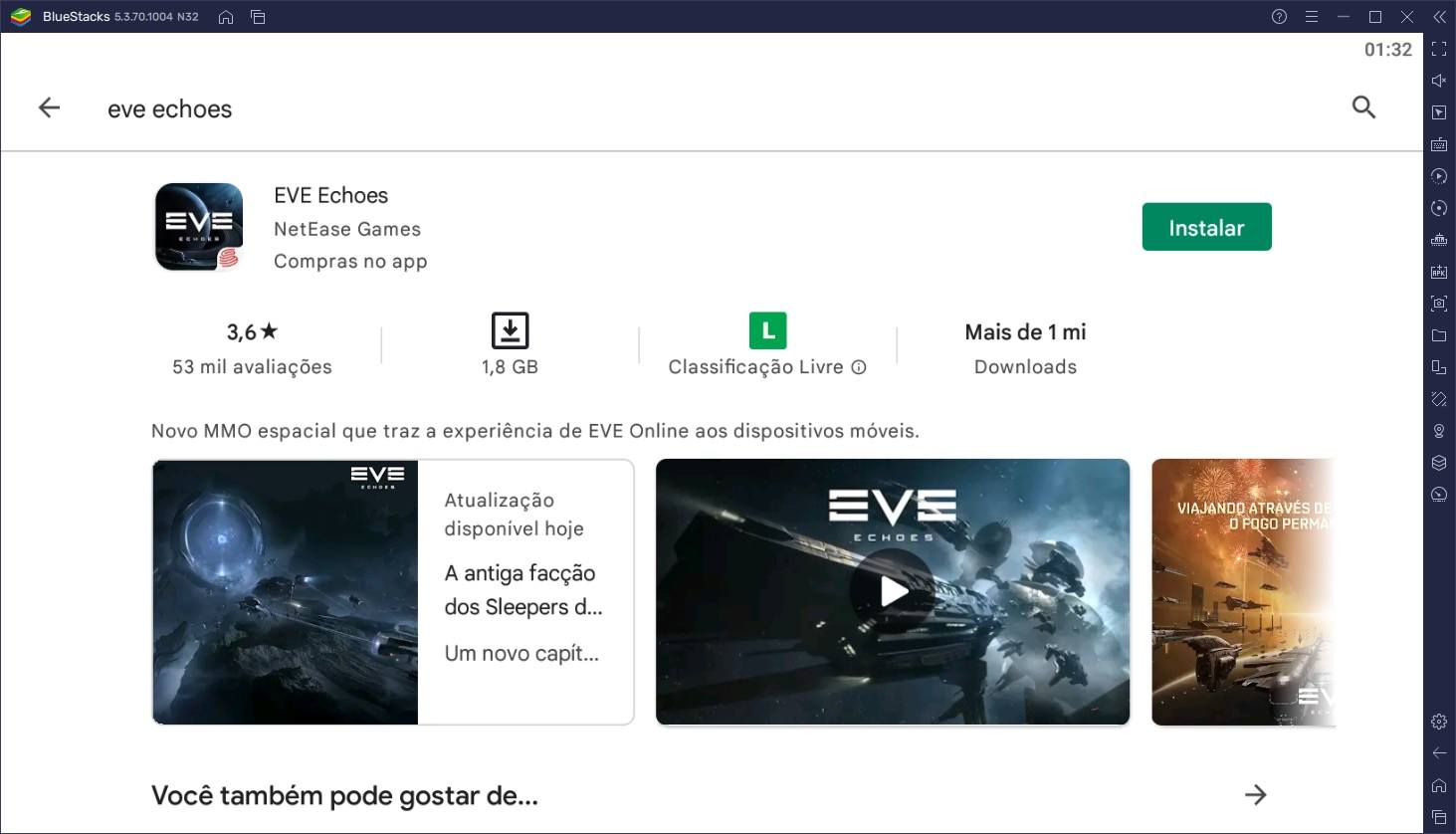
Task: Mute volume from sidebar speaker icon
Action: tap(1439, 81)
